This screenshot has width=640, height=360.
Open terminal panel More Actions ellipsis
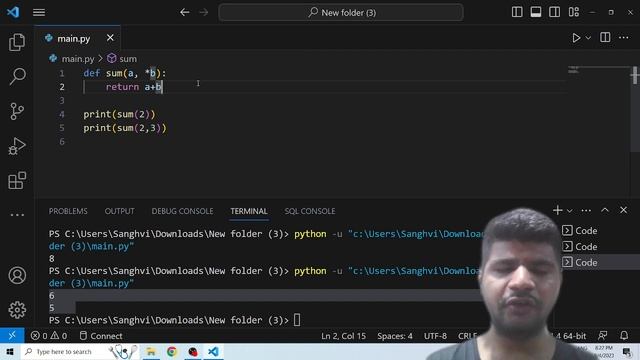(586, 211)
